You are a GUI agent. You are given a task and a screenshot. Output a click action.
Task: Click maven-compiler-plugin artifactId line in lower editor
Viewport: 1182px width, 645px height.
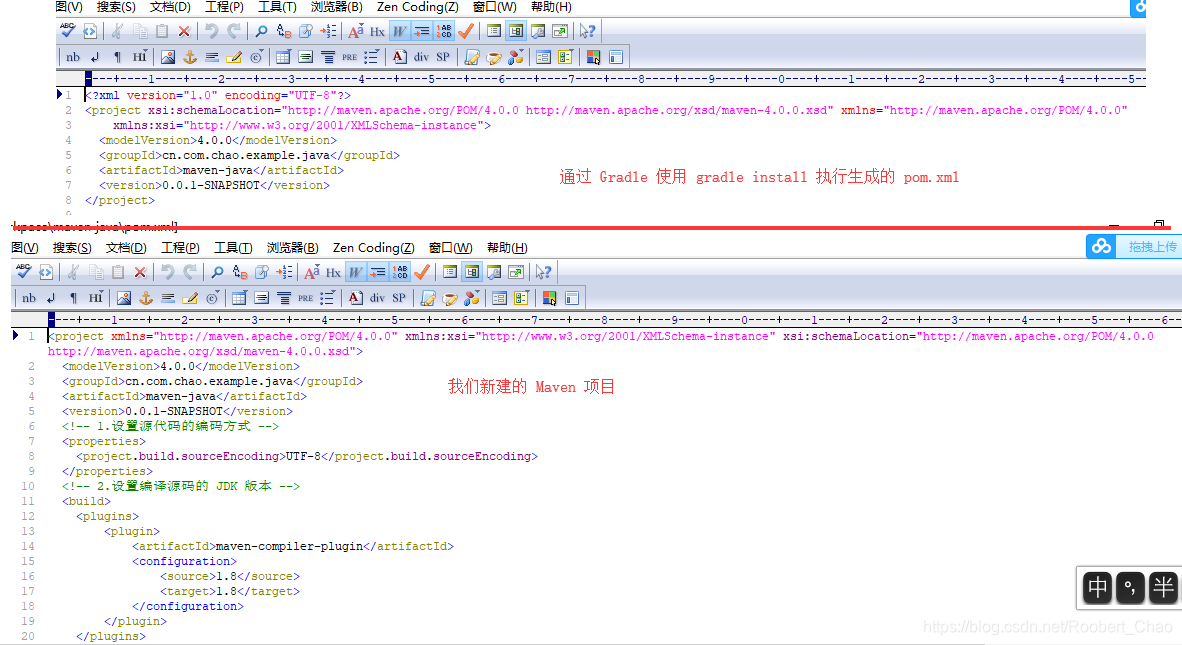point(292,546)
